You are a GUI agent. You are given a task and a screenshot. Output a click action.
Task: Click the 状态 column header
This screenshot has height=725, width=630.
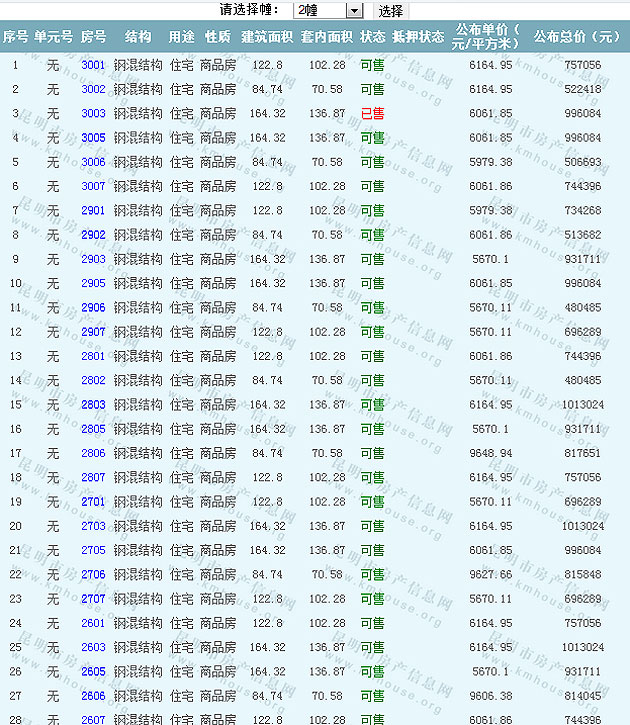372,37
